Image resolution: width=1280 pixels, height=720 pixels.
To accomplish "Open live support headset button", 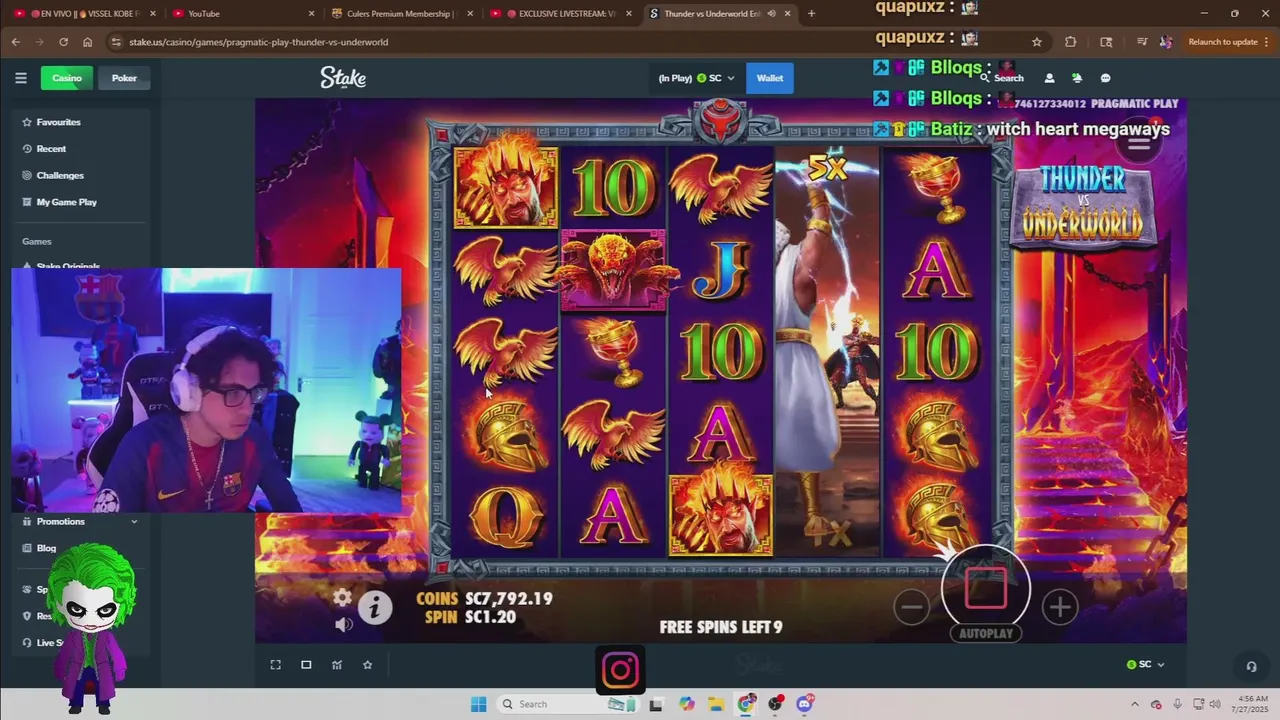I will (1251, 666).
